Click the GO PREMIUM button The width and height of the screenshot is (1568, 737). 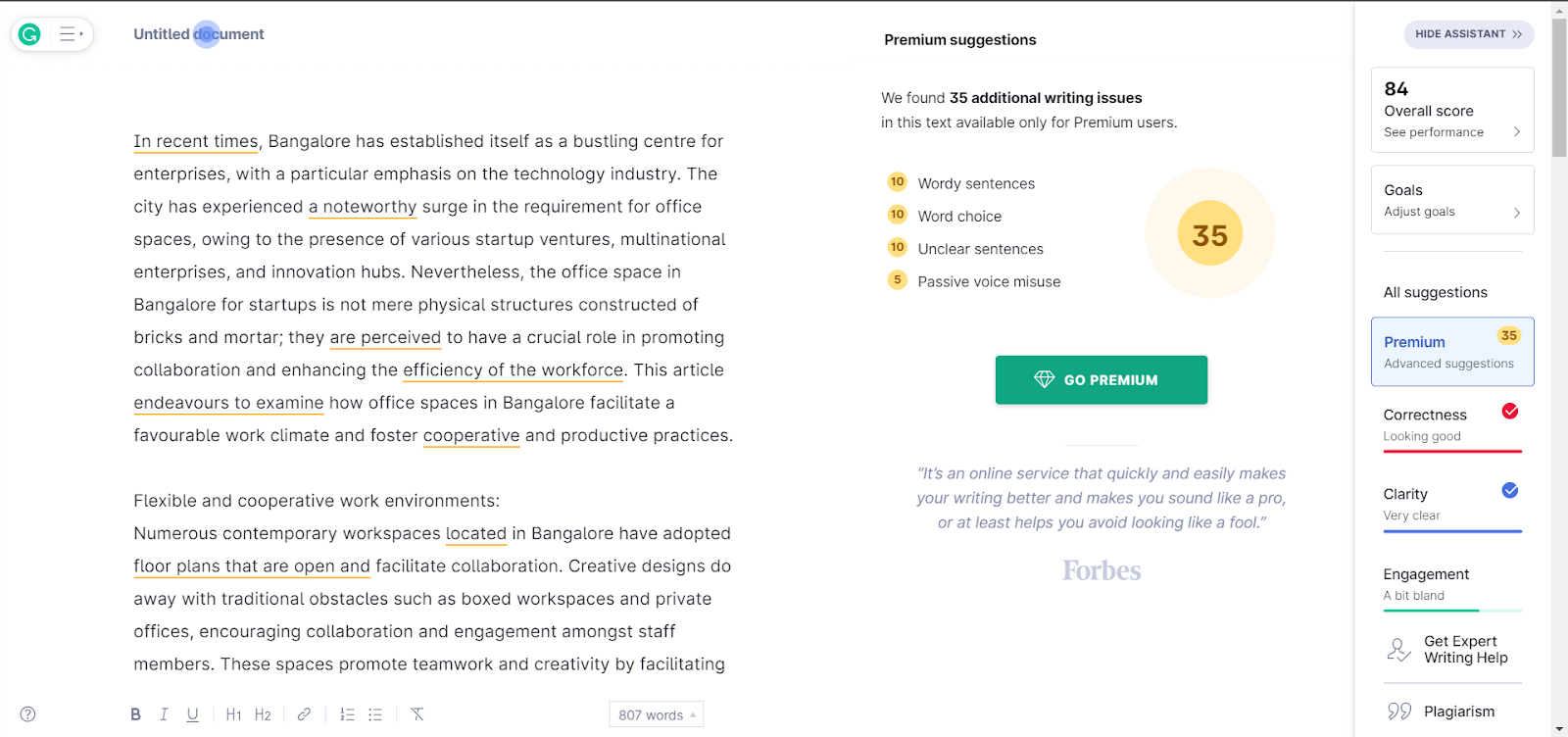(1101, 380)
